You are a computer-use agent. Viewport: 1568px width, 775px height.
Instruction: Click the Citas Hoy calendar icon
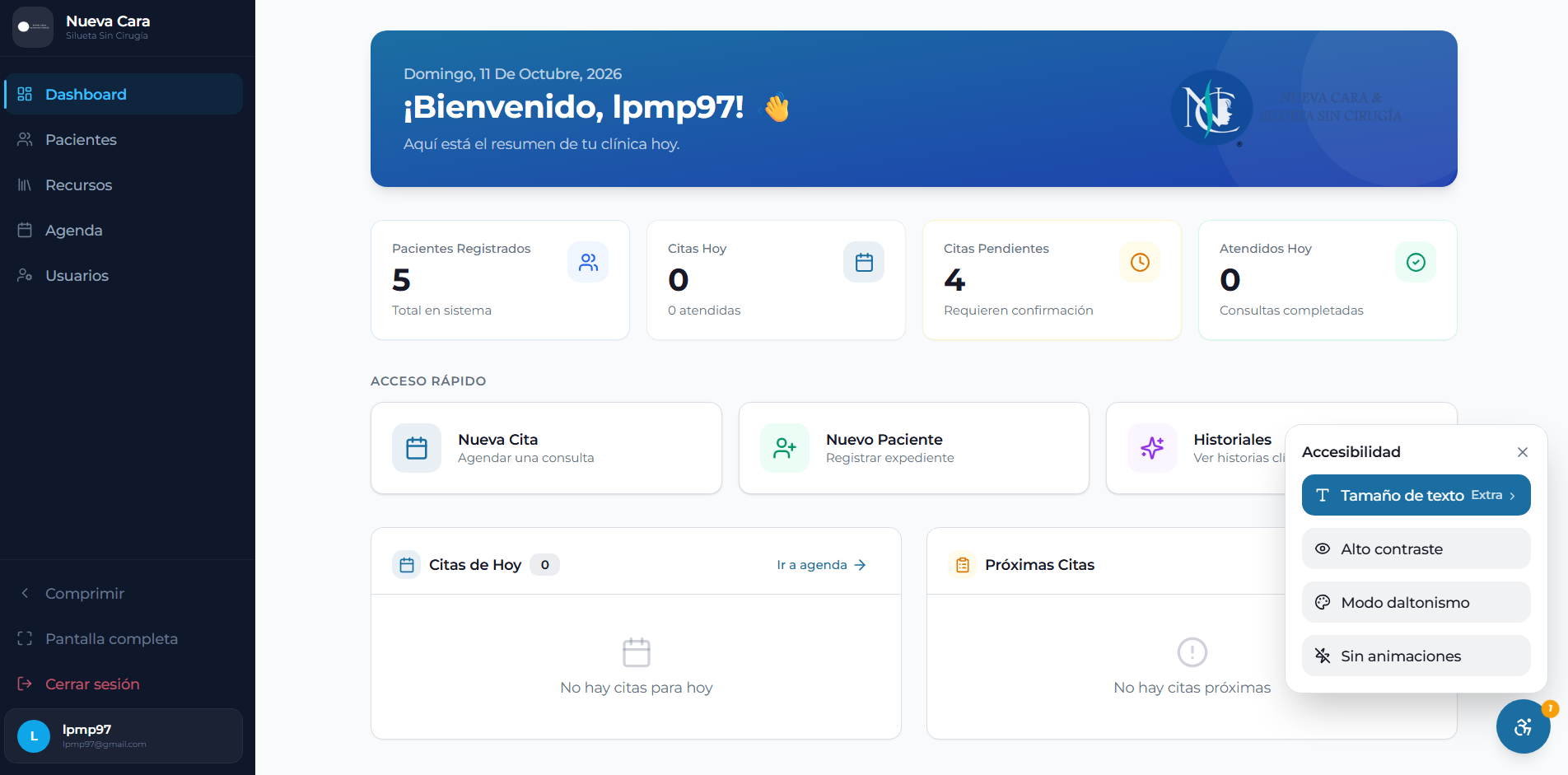click(864, 262)
